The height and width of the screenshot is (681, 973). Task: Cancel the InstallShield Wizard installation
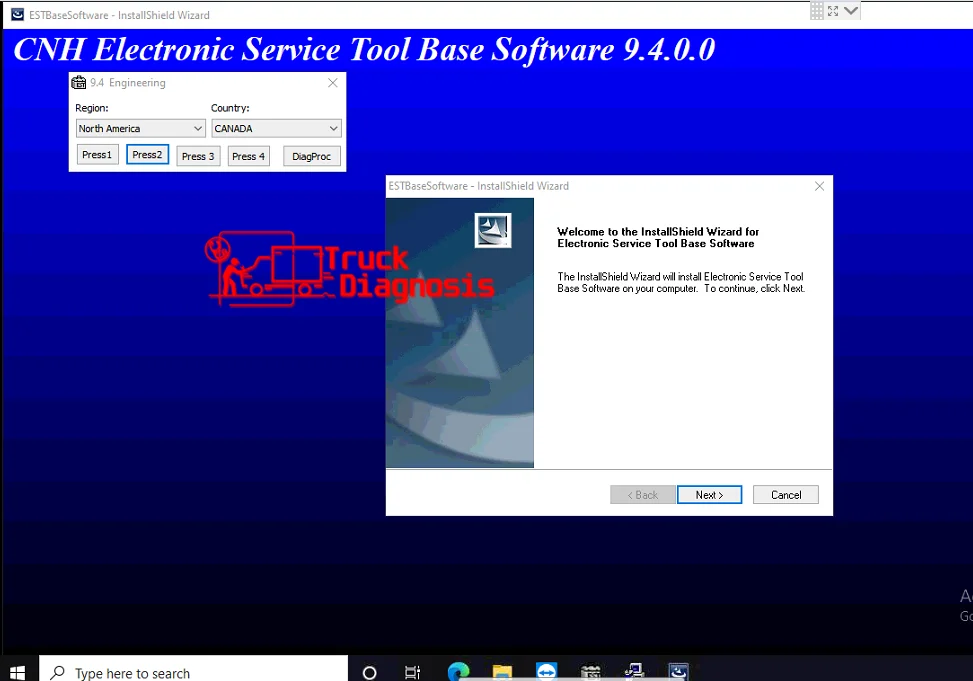coord(786,495)
